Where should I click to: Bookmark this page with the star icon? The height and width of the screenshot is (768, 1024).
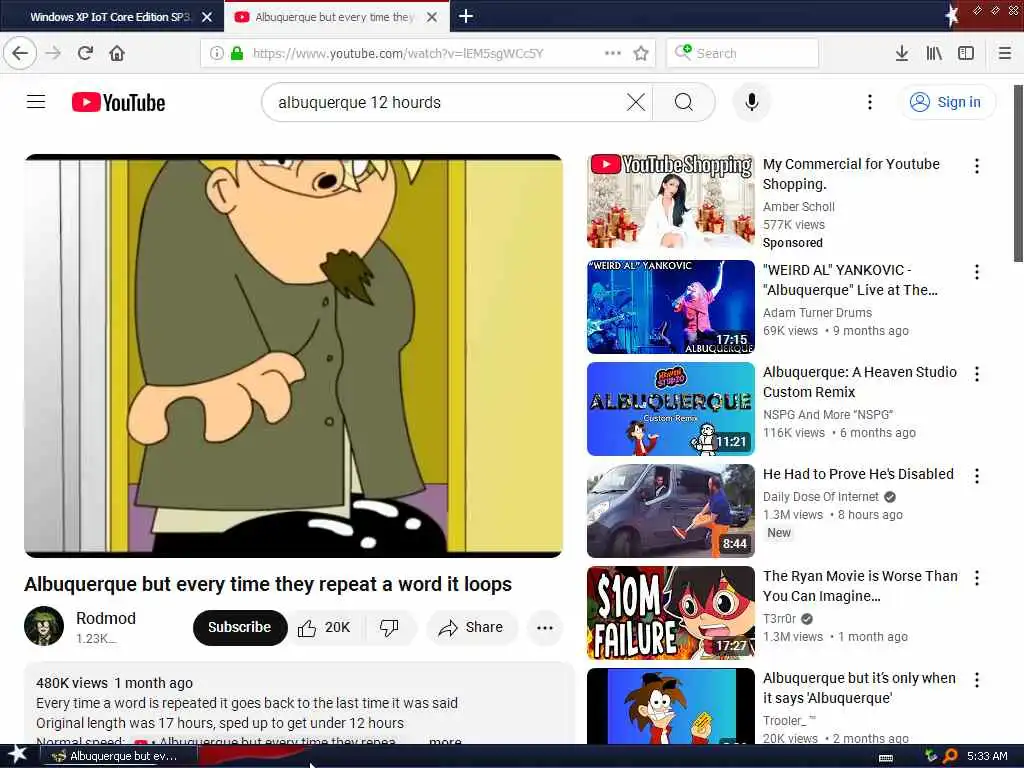pyautogui.click(x=641, y=53)
